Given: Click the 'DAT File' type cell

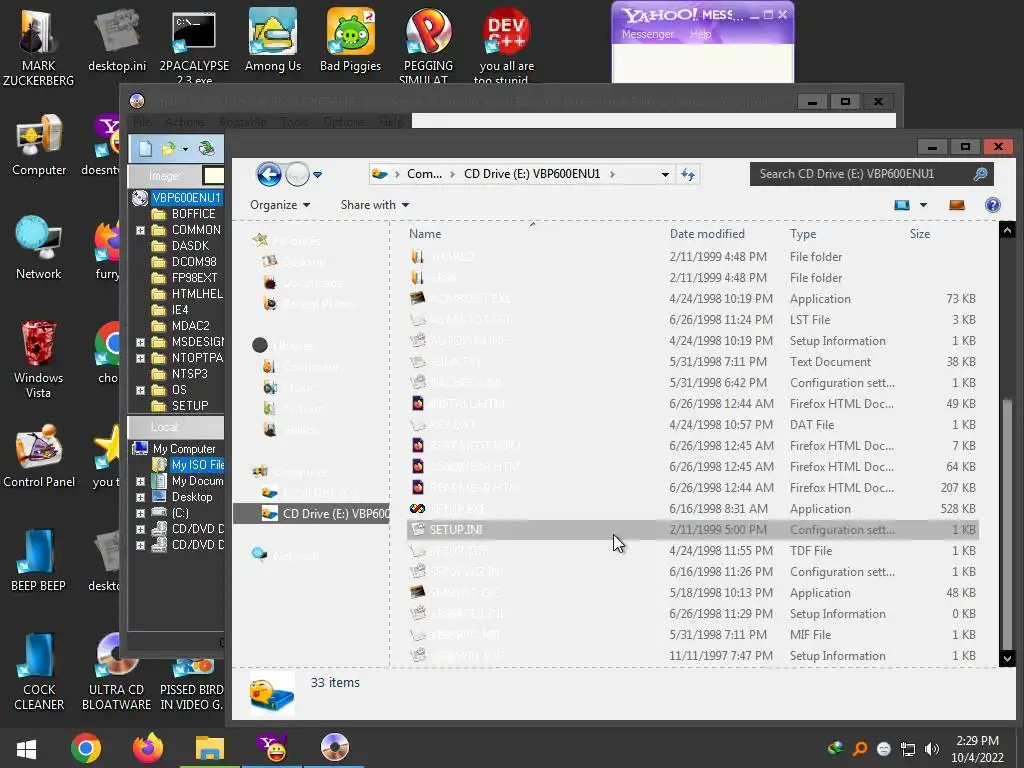Looking at the screenshot, I should (x=812, y=424).
